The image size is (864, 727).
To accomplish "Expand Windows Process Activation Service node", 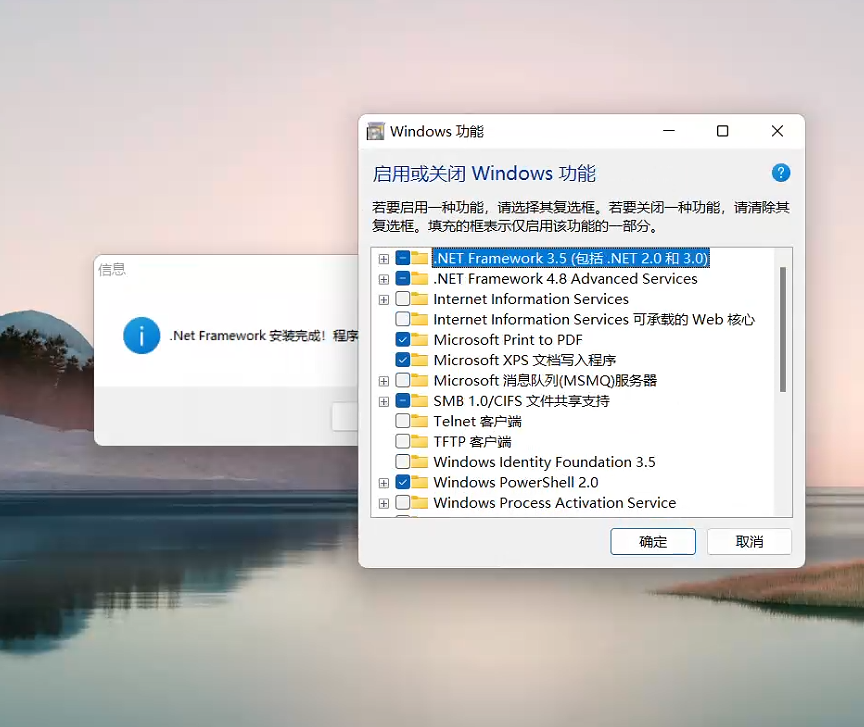I will [x=384, y=503].
